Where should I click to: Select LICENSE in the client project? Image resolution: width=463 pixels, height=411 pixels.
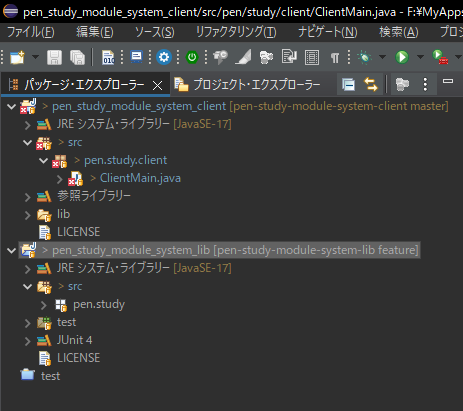[78, 232]
